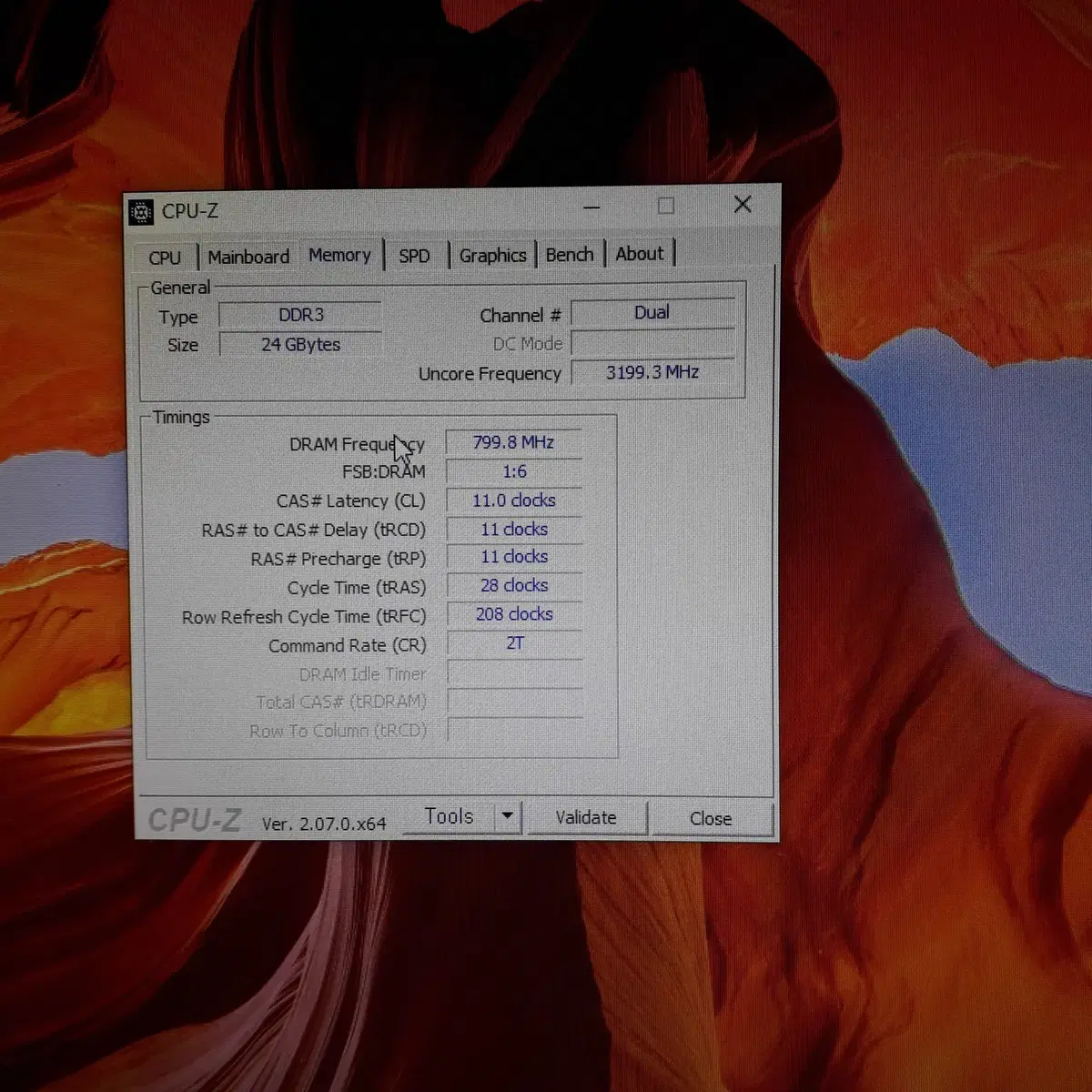Click the empty DRAM Idle Timer field
This screenshot has height=1092, width=1092.
coord(514,673)
